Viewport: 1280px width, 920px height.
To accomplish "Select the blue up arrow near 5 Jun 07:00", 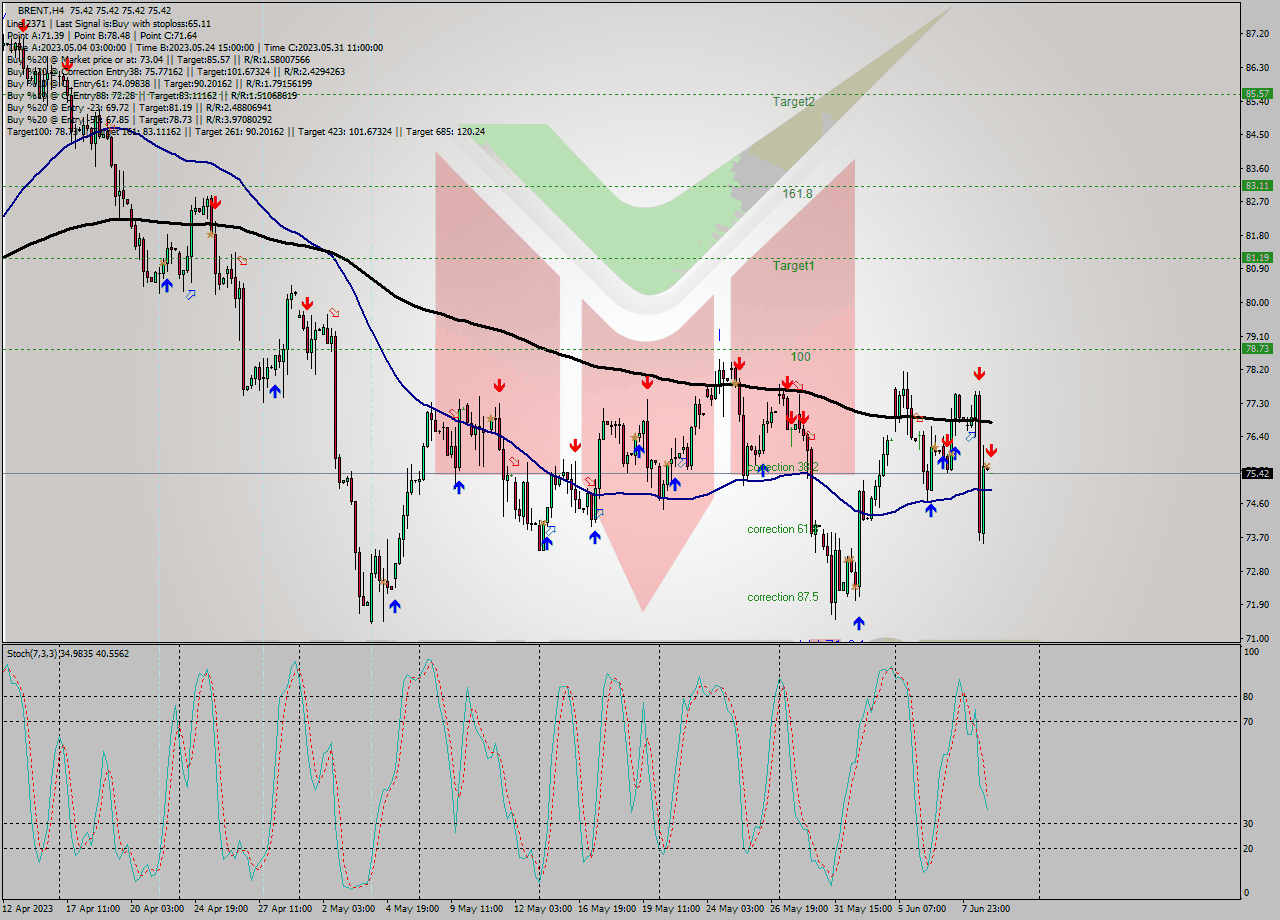I will [932, 510].
